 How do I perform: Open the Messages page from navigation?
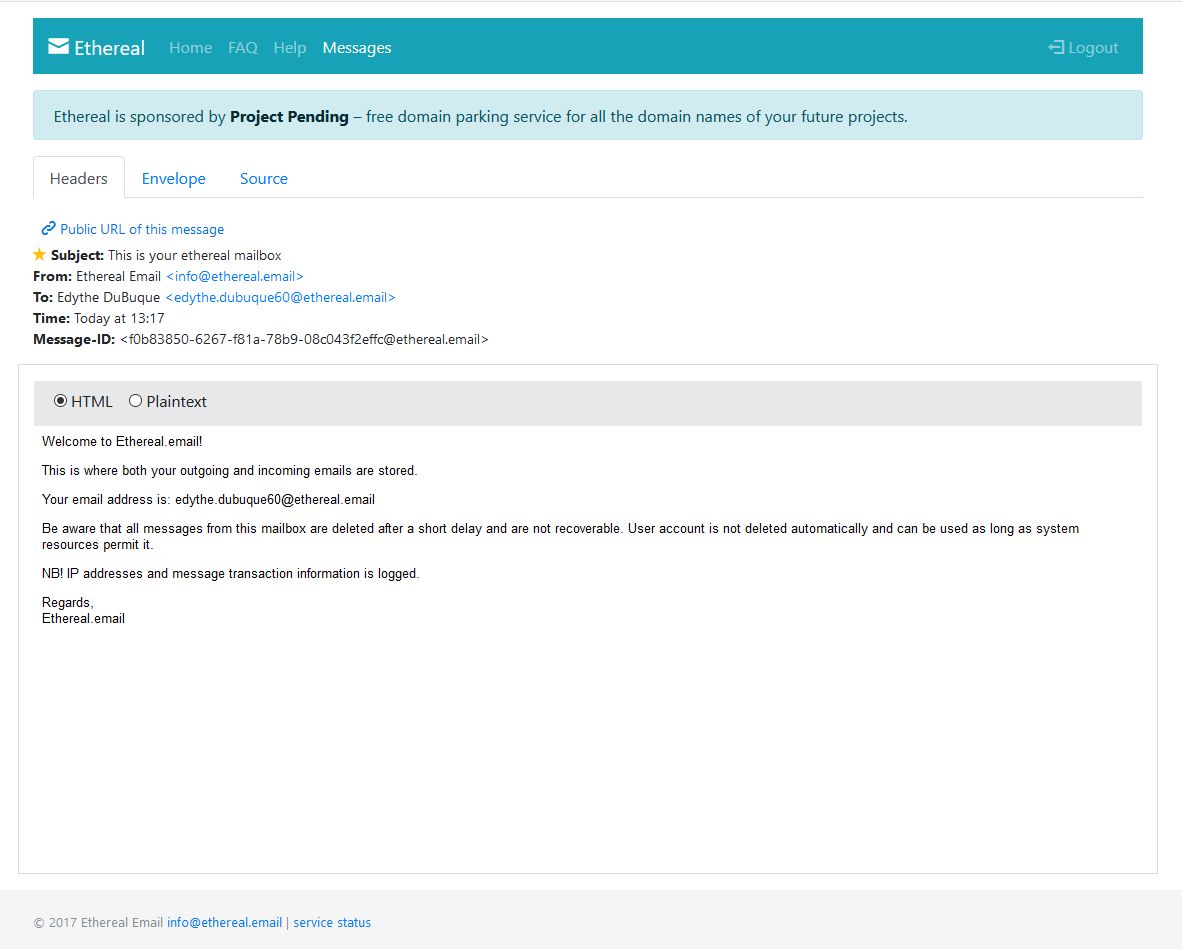pyautogui.click(x=357, y=47)
